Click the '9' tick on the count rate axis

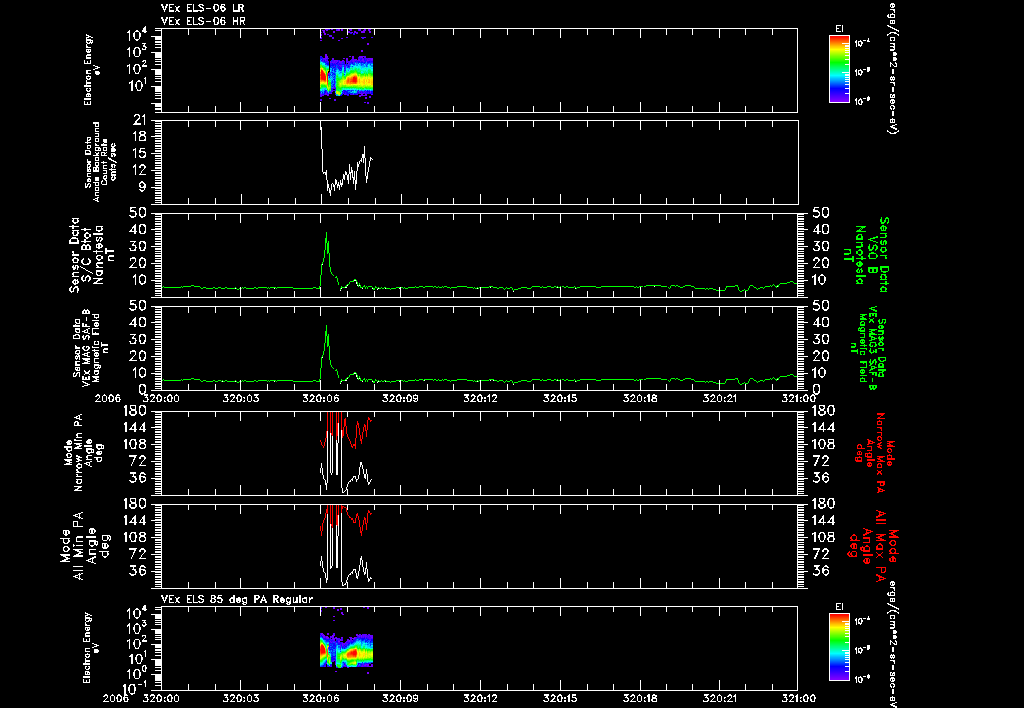pyautogui.click(x=144, y=187)
